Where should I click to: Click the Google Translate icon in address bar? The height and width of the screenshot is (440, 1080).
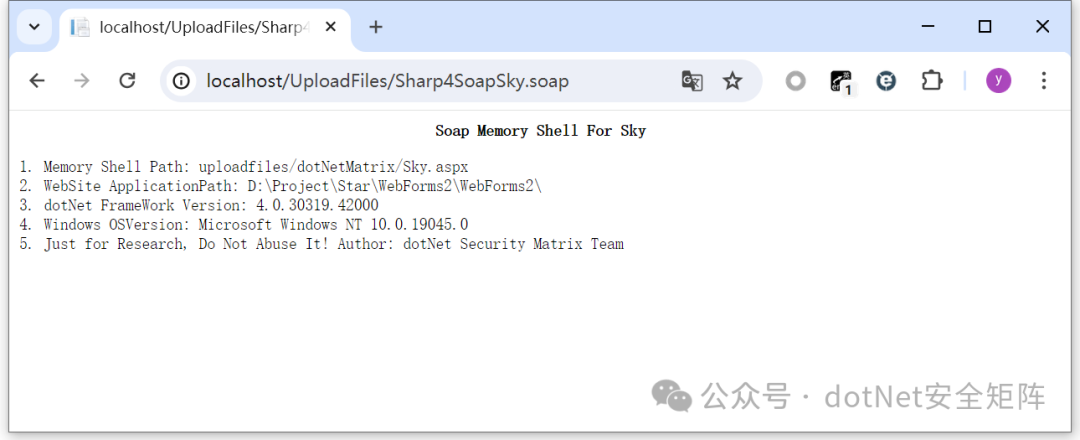(692, 81)
